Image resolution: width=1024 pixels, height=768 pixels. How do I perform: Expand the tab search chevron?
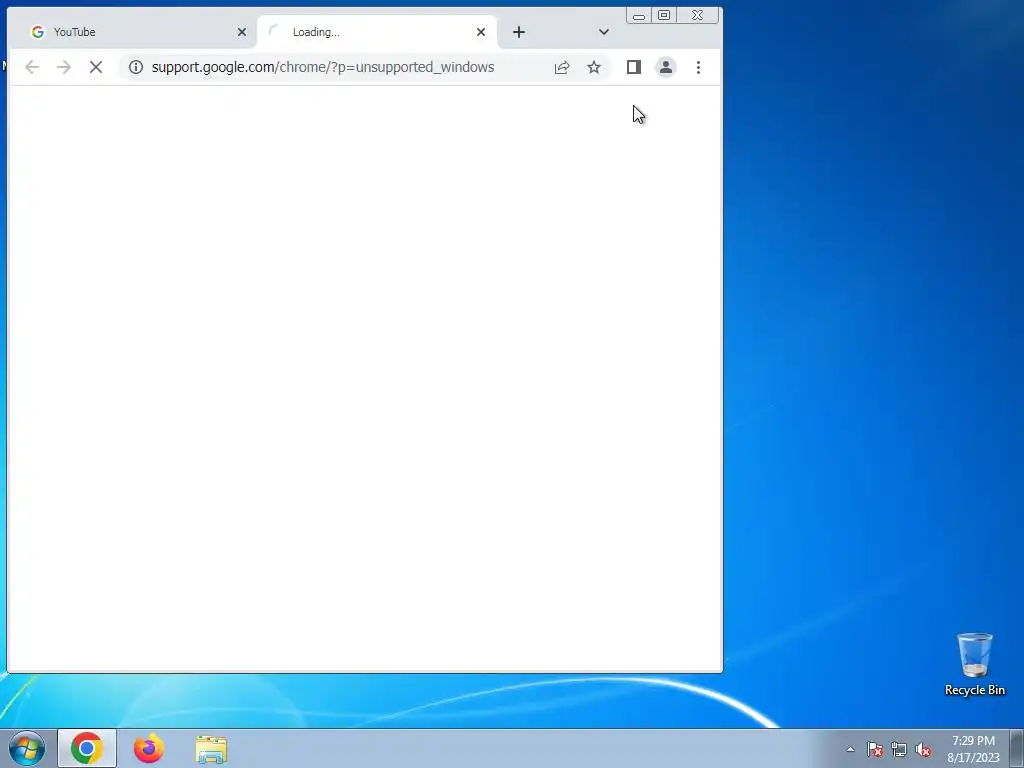[x=603, y=32]
